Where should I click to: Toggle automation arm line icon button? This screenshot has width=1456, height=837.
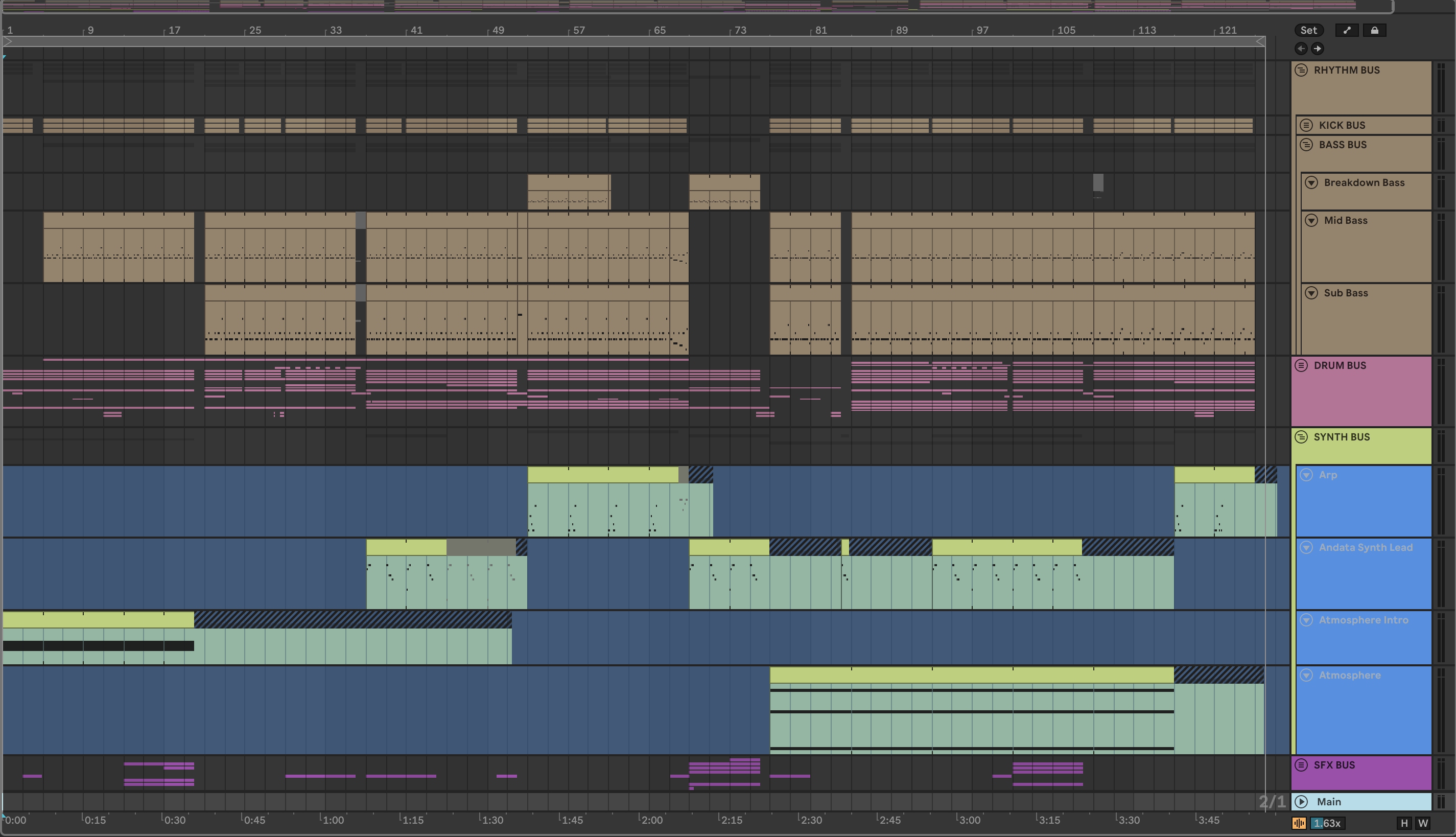1346,31
